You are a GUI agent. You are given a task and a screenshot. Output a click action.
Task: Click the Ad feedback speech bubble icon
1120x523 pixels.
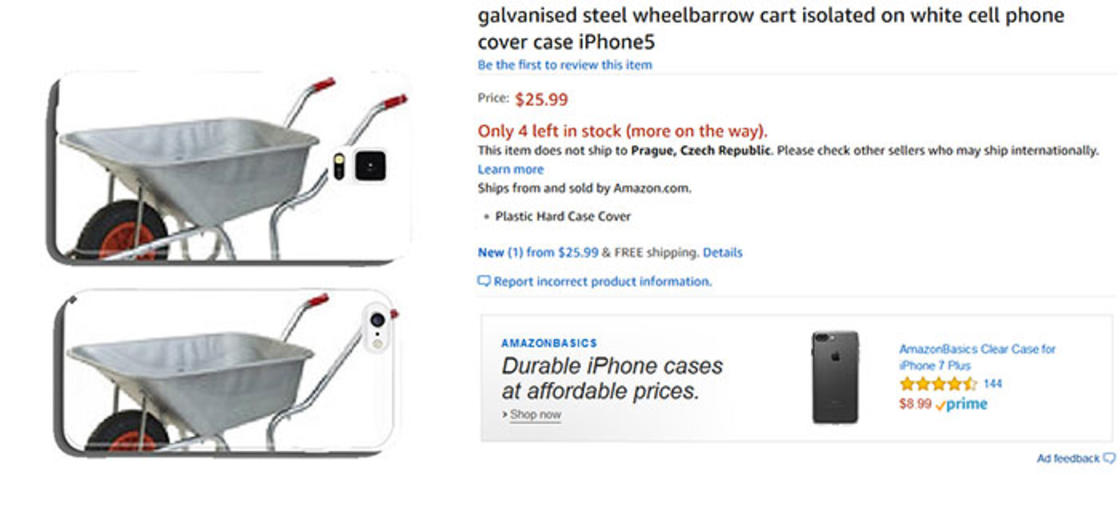[x=1109, y=458]
